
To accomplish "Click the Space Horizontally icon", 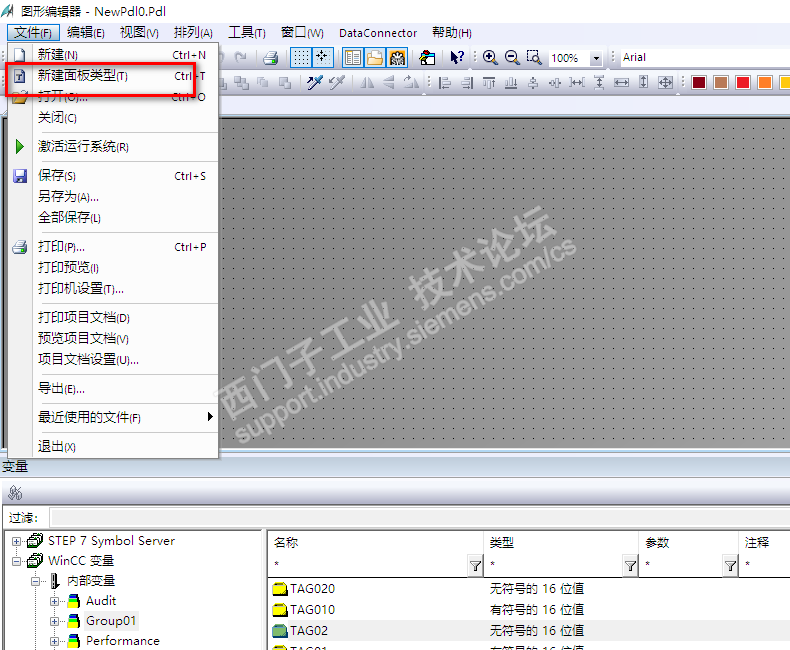I will (x=577, y=82).
